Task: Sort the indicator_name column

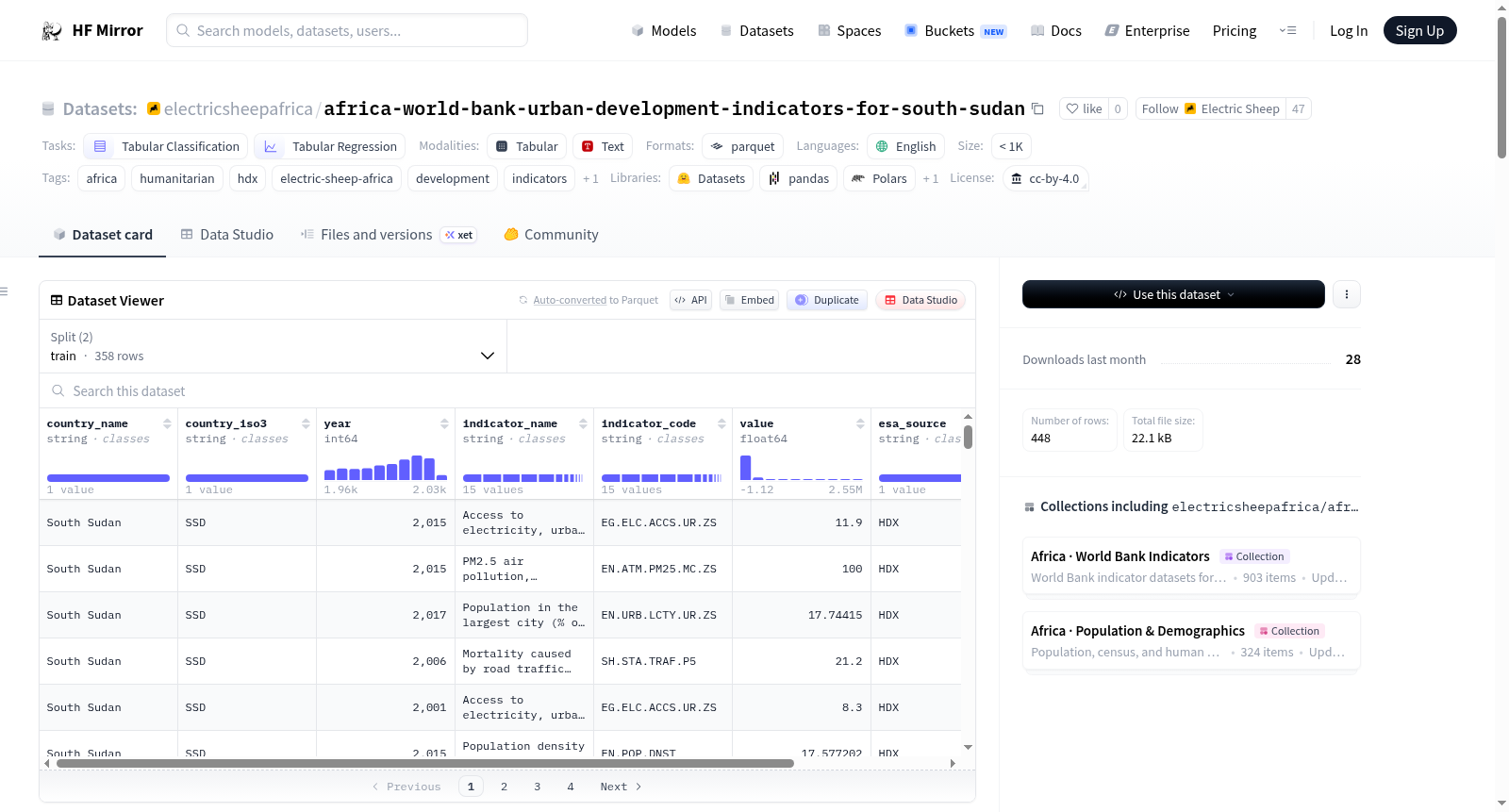Action: [583, 423]
